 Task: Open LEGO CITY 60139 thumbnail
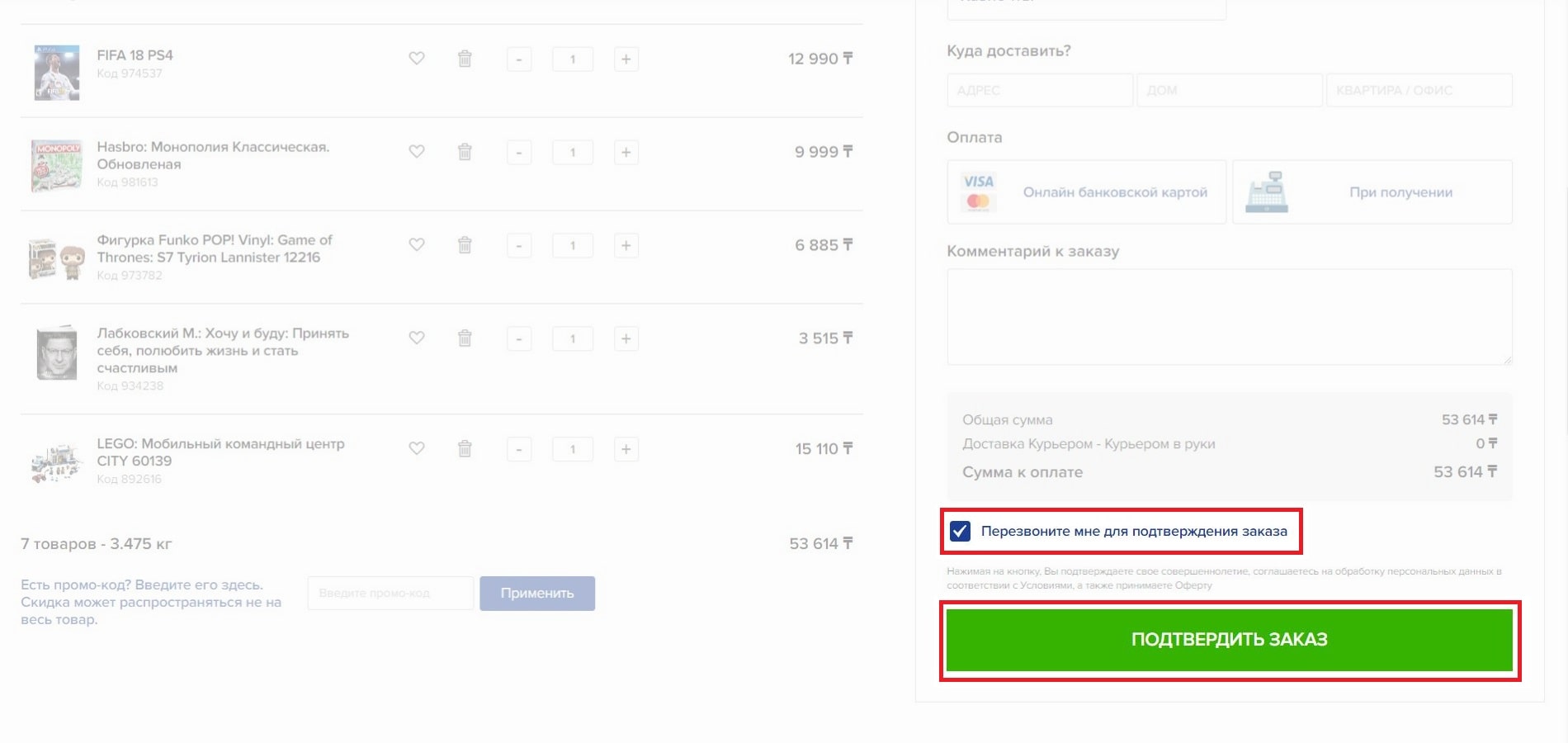(x=57, y=462)
